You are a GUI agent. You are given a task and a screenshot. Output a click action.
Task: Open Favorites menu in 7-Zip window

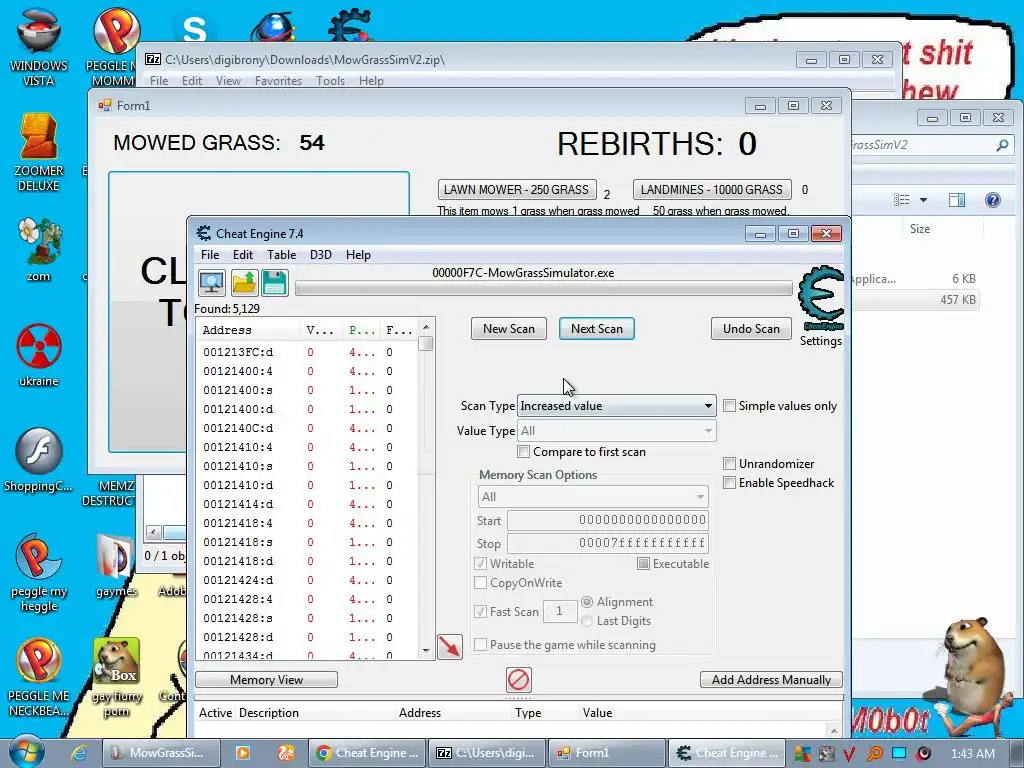coord(278,80)
